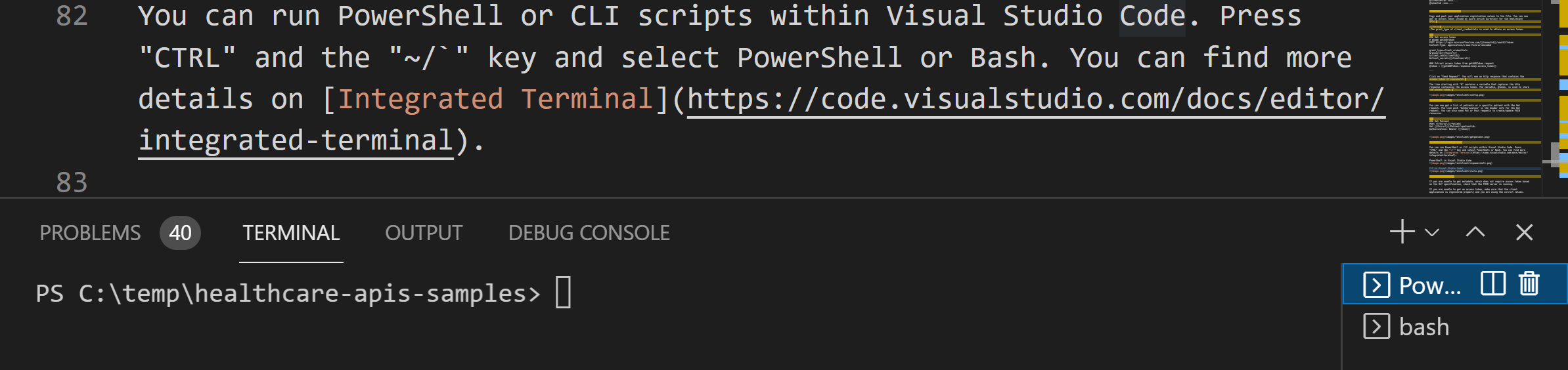Maximize the panel with the up chevron
This screenshot has width=1568, height=370.
tap(1475, 232)
